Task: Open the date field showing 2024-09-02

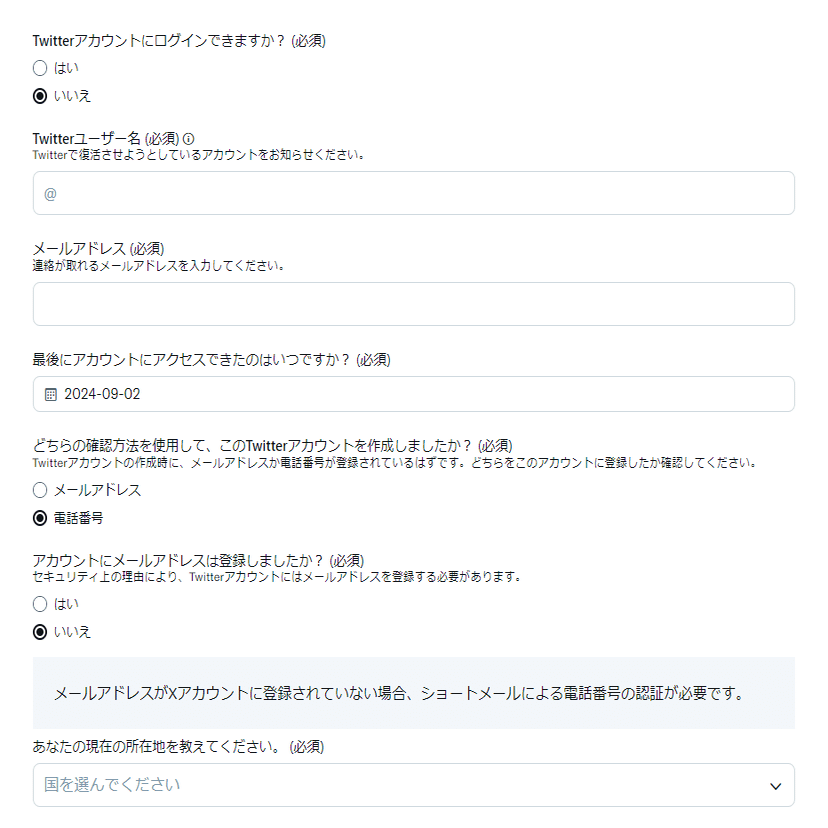Action: coord(413,394)
